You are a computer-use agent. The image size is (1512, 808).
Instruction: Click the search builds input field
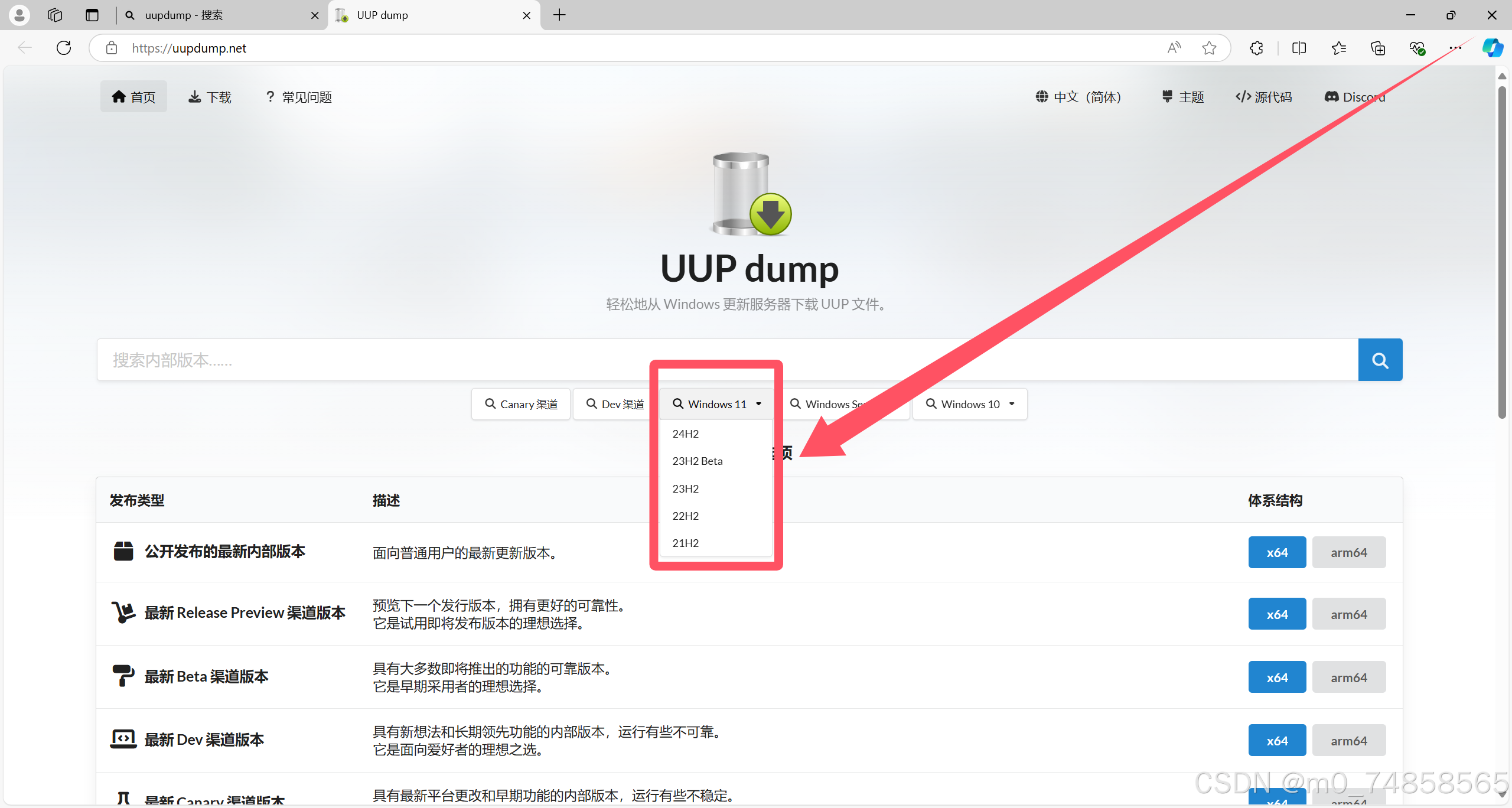click(728, 360)
